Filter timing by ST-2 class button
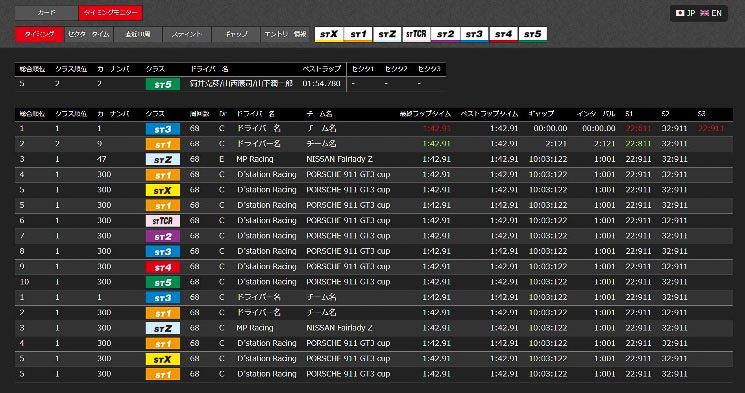This screenshot has width=745, height=393. (x=445, y=34)
